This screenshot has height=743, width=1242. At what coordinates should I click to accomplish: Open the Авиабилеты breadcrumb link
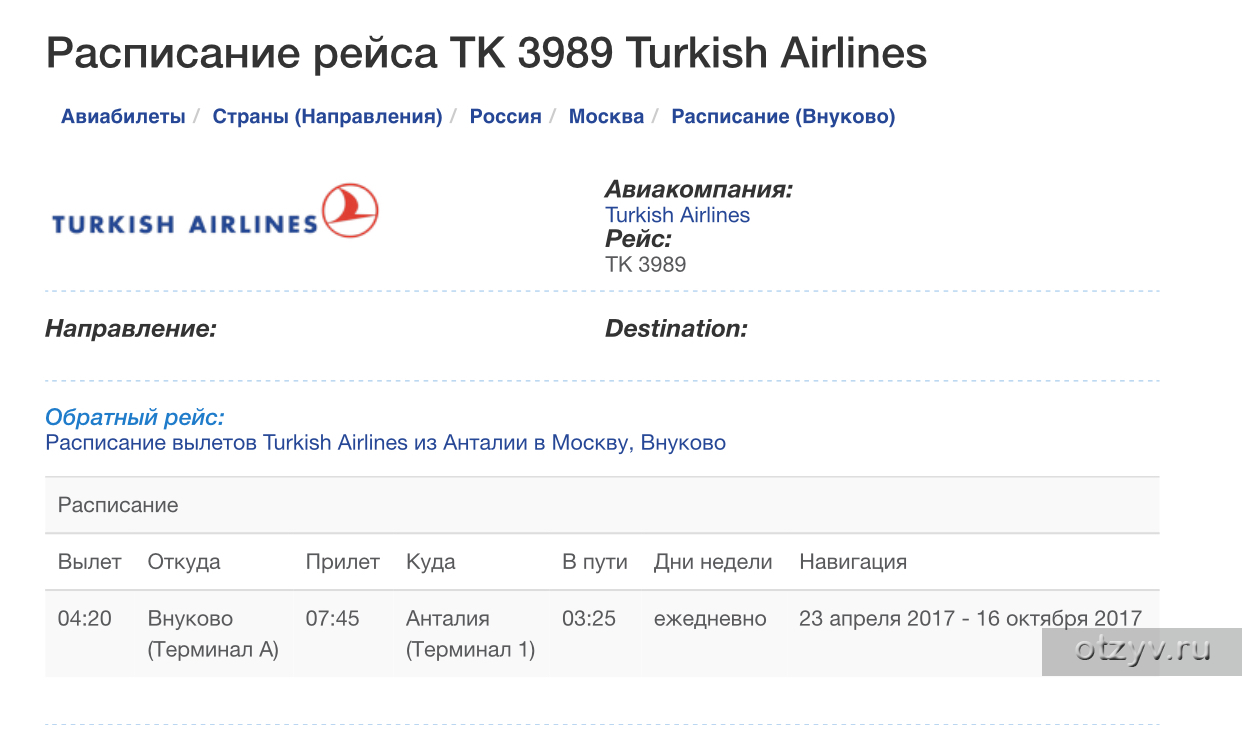123,117
